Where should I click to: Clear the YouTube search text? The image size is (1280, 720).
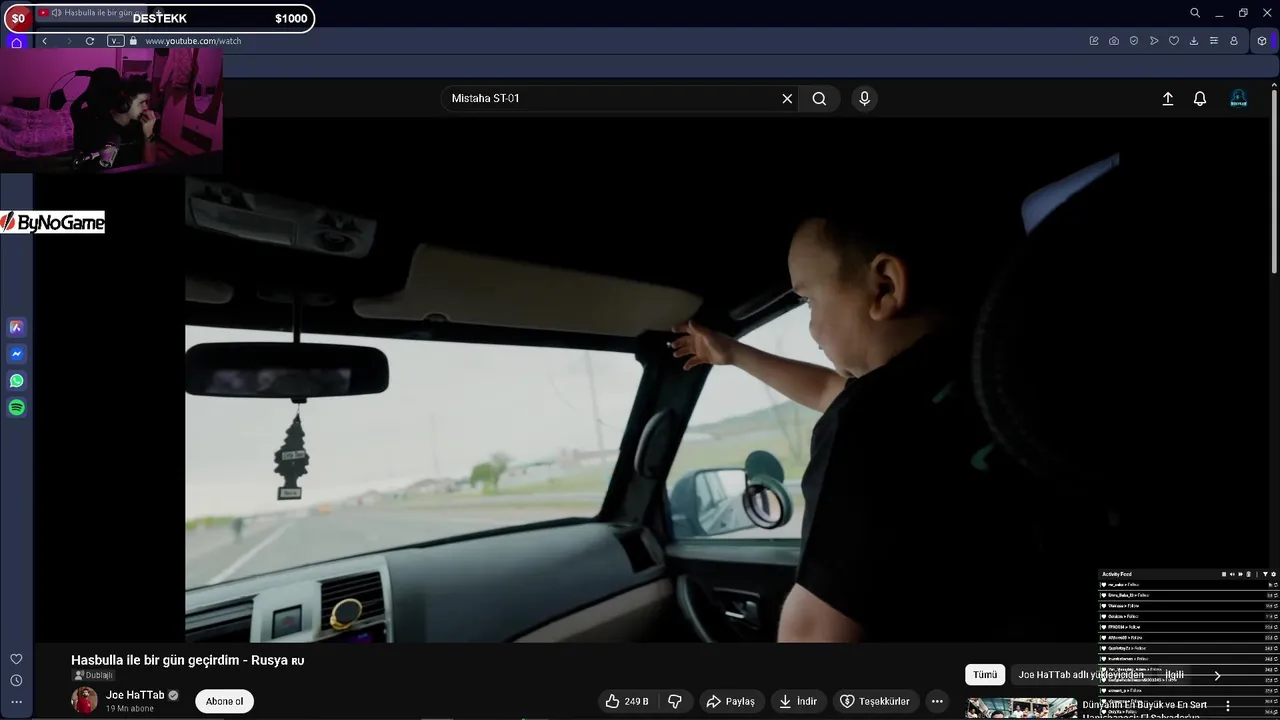787,98
